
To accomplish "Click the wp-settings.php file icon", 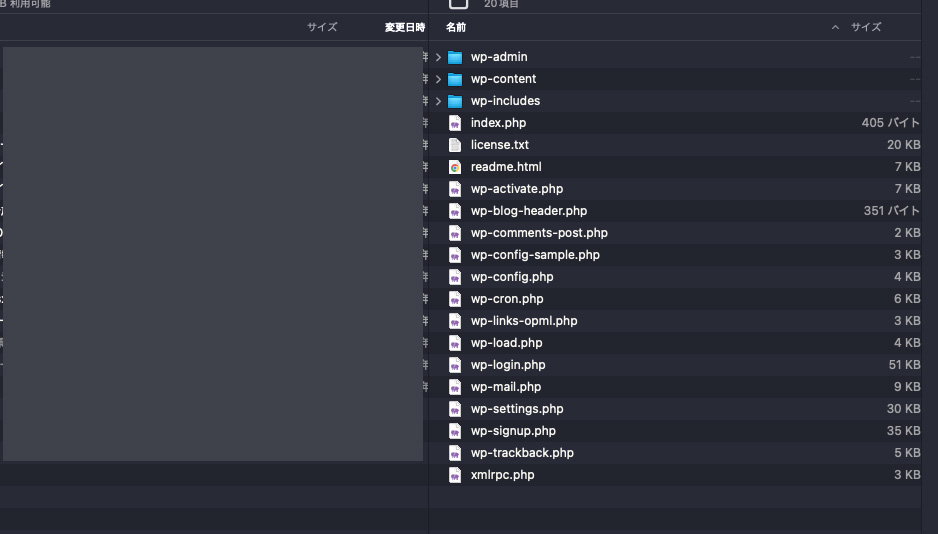I will tap(455, 410).
